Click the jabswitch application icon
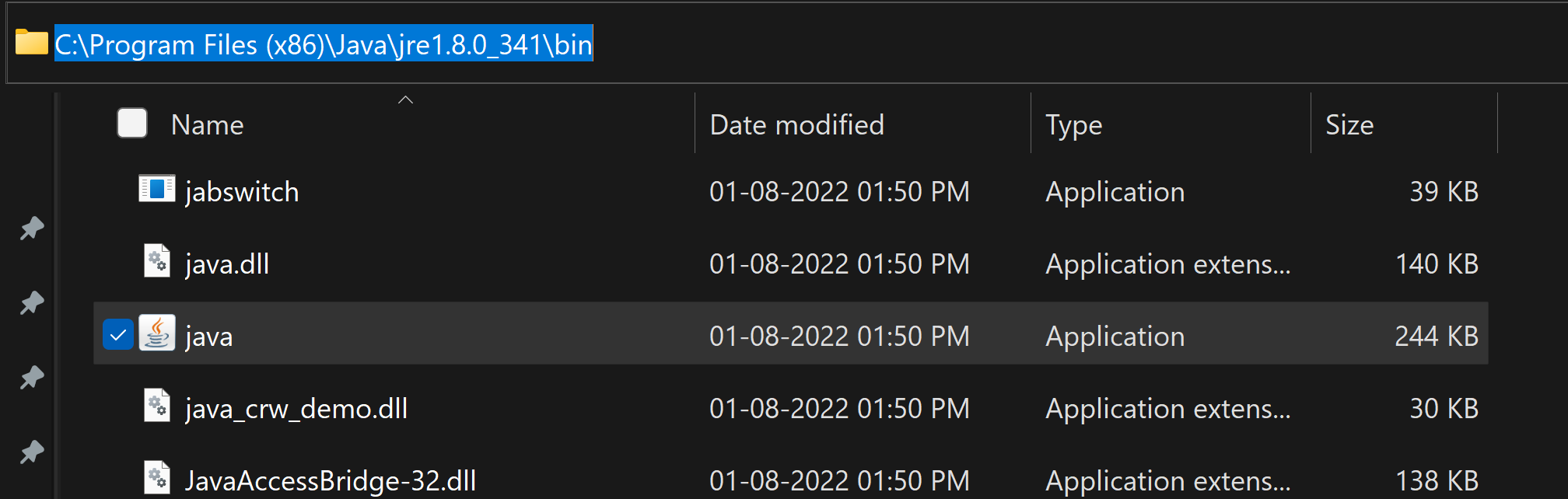This screenshot has width=1568, height=499. tap(156, 189)
